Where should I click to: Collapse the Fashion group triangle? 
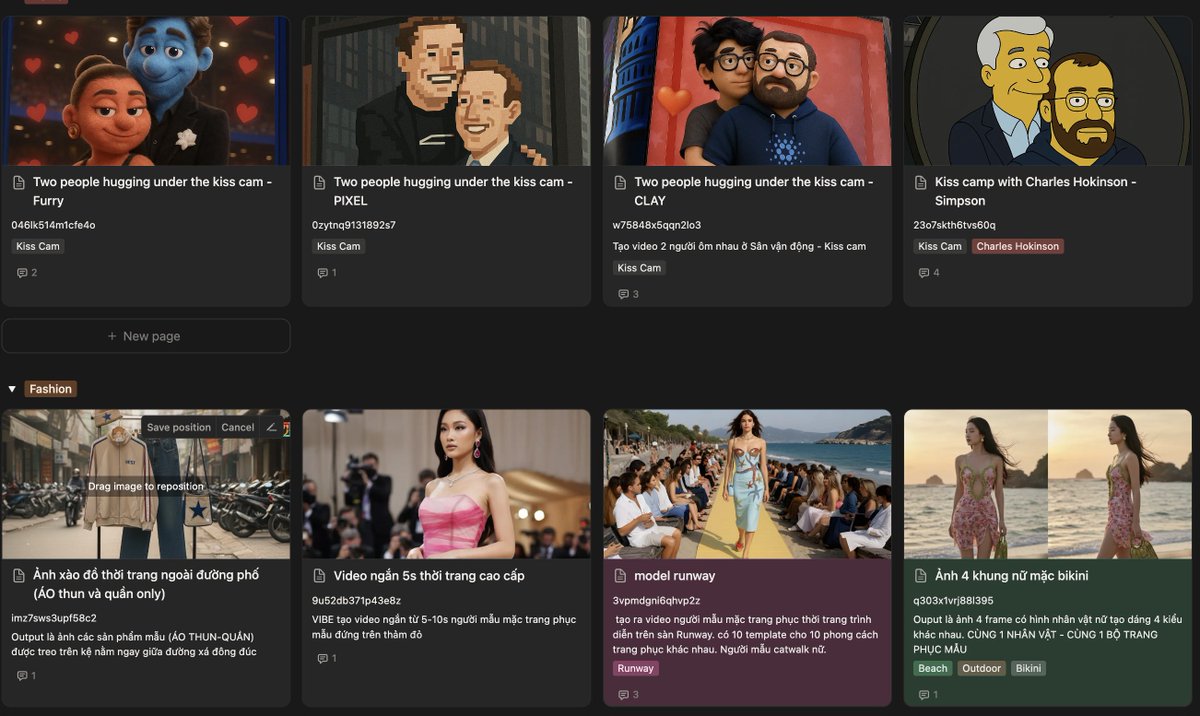click(12, 389)
